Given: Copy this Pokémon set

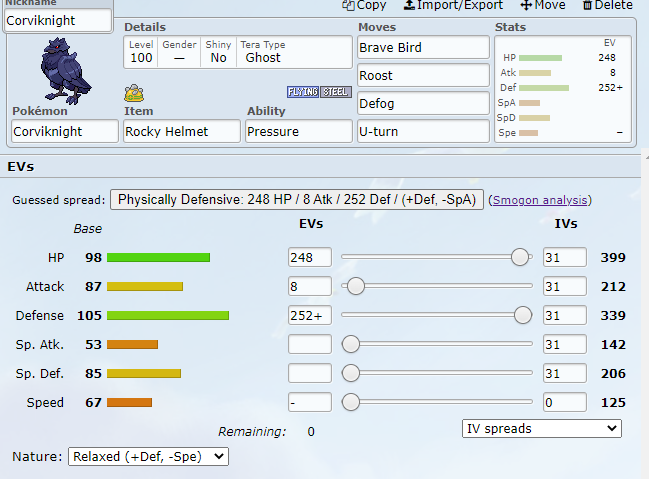Looking at the screenshot, I should 364,5.
